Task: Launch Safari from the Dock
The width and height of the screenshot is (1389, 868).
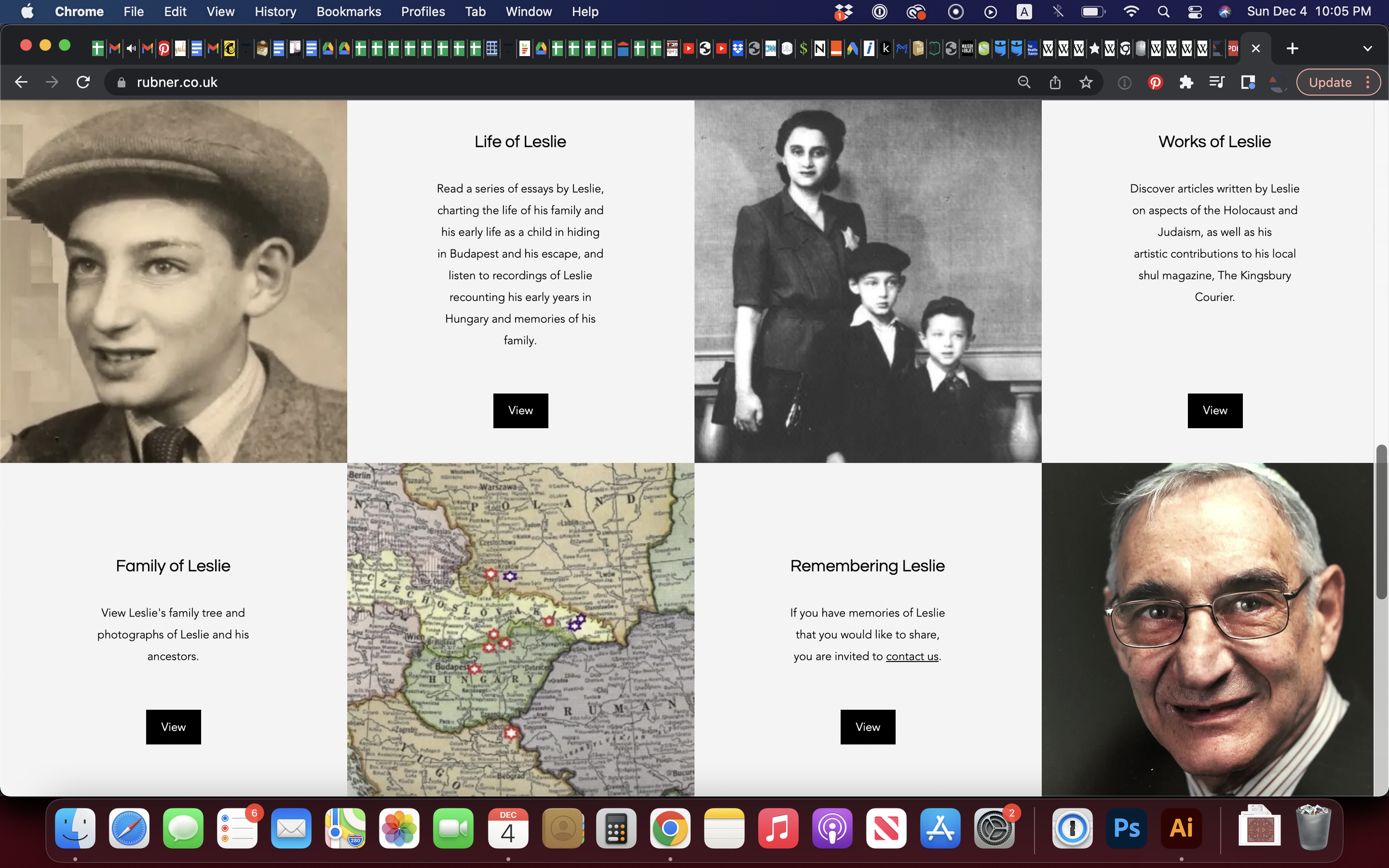Action: coord(129,828)
